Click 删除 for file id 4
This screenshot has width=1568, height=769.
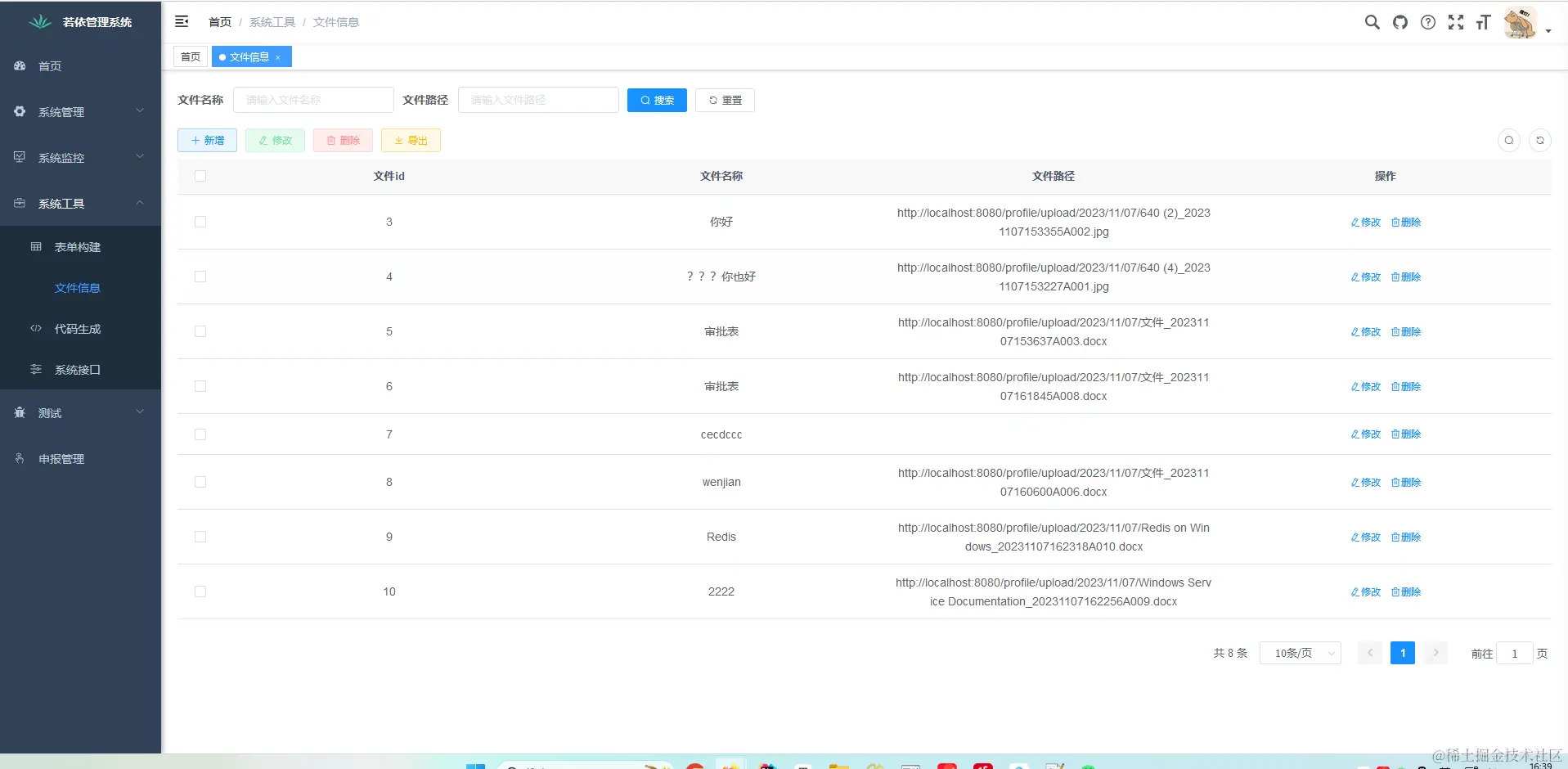tap(1406, 277)
